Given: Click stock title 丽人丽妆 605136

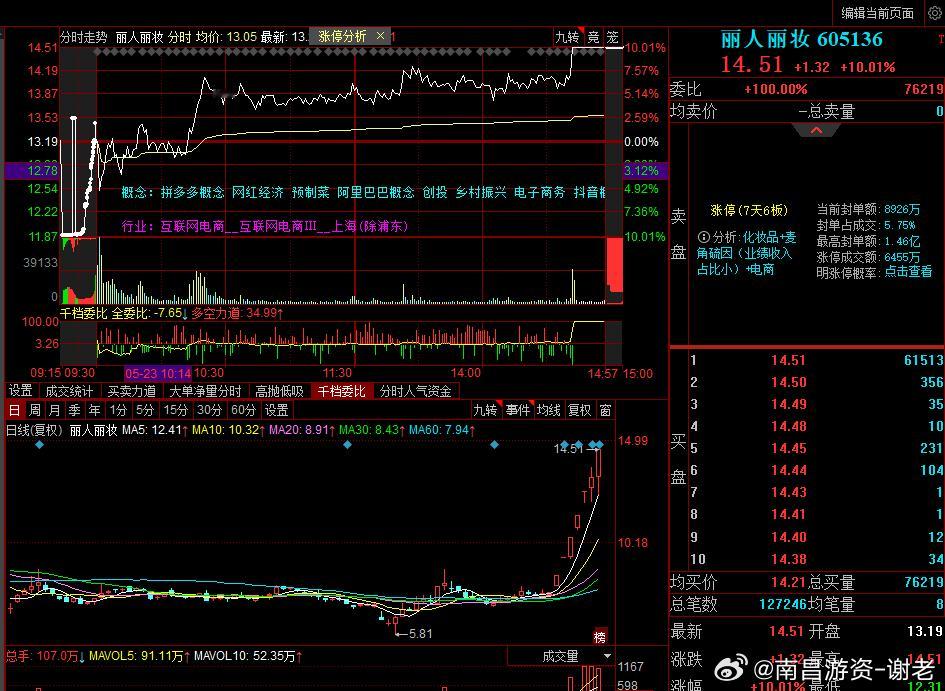Looking at the screenshot, I should pos(802,40).
